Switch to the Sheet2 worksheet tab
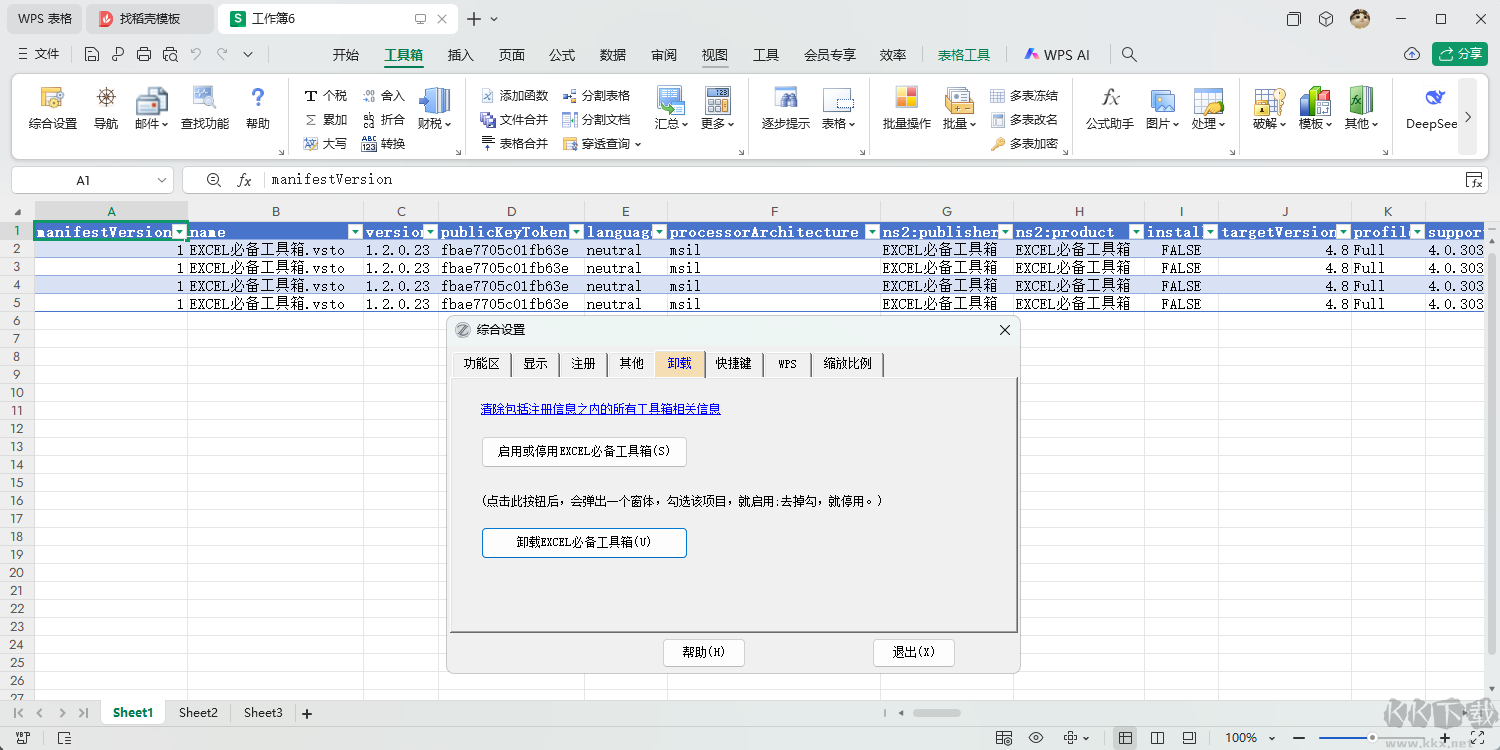This screenshot has width=1500, height=750. point(198,713)
